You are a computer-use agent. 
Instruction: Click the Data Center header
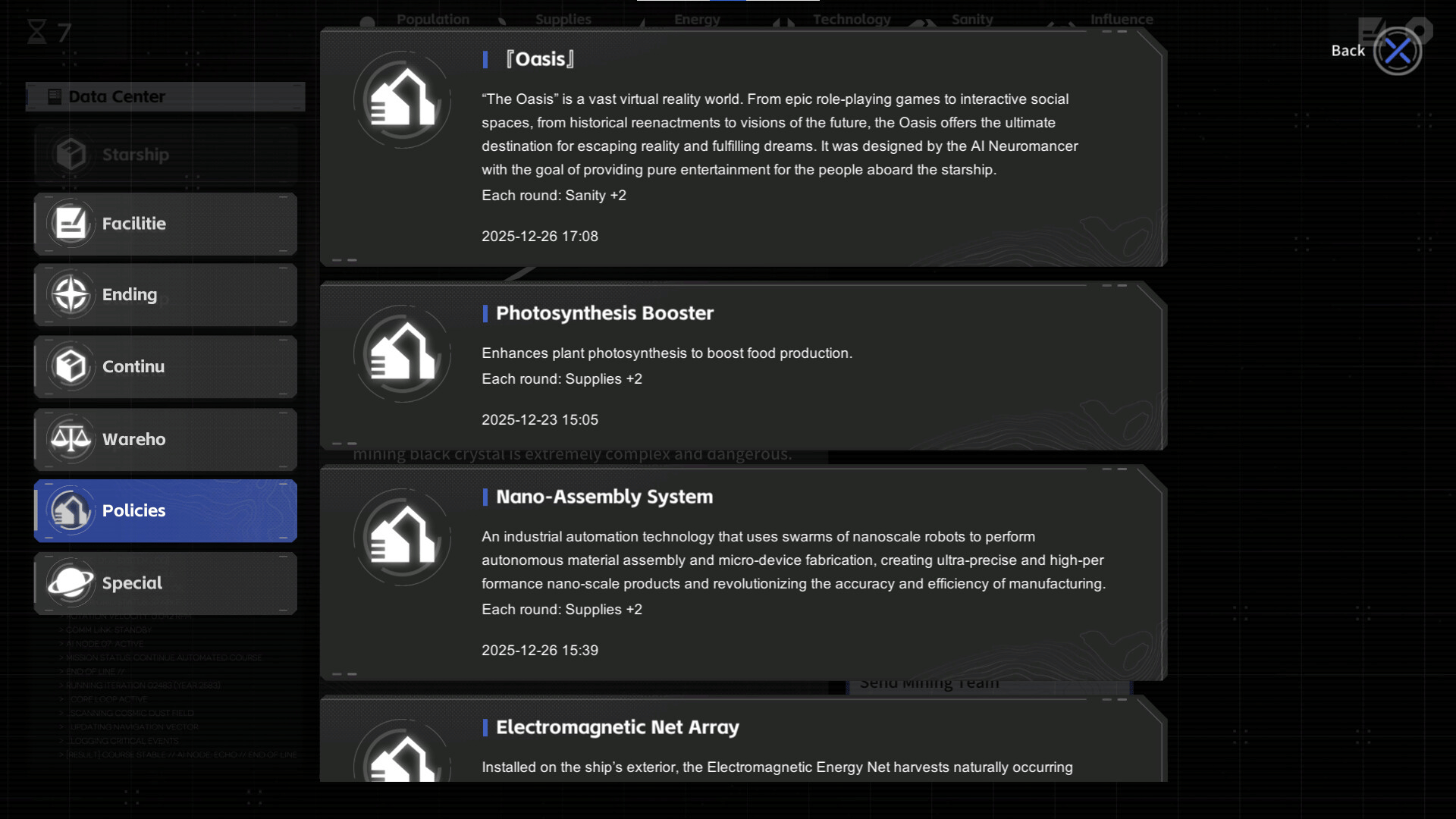tap(165, 97)
